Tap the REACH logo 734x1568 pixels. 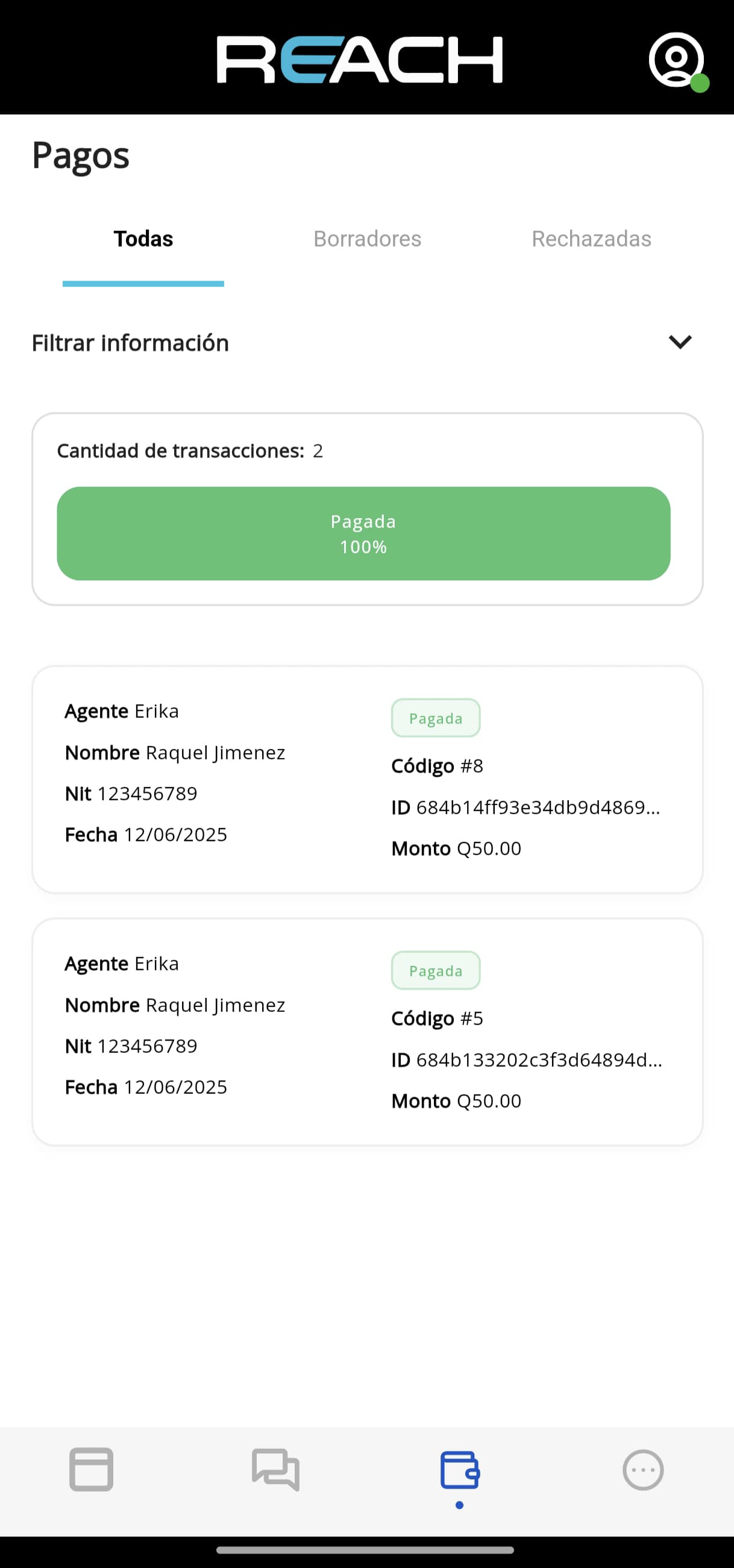(x=360, y=60)
